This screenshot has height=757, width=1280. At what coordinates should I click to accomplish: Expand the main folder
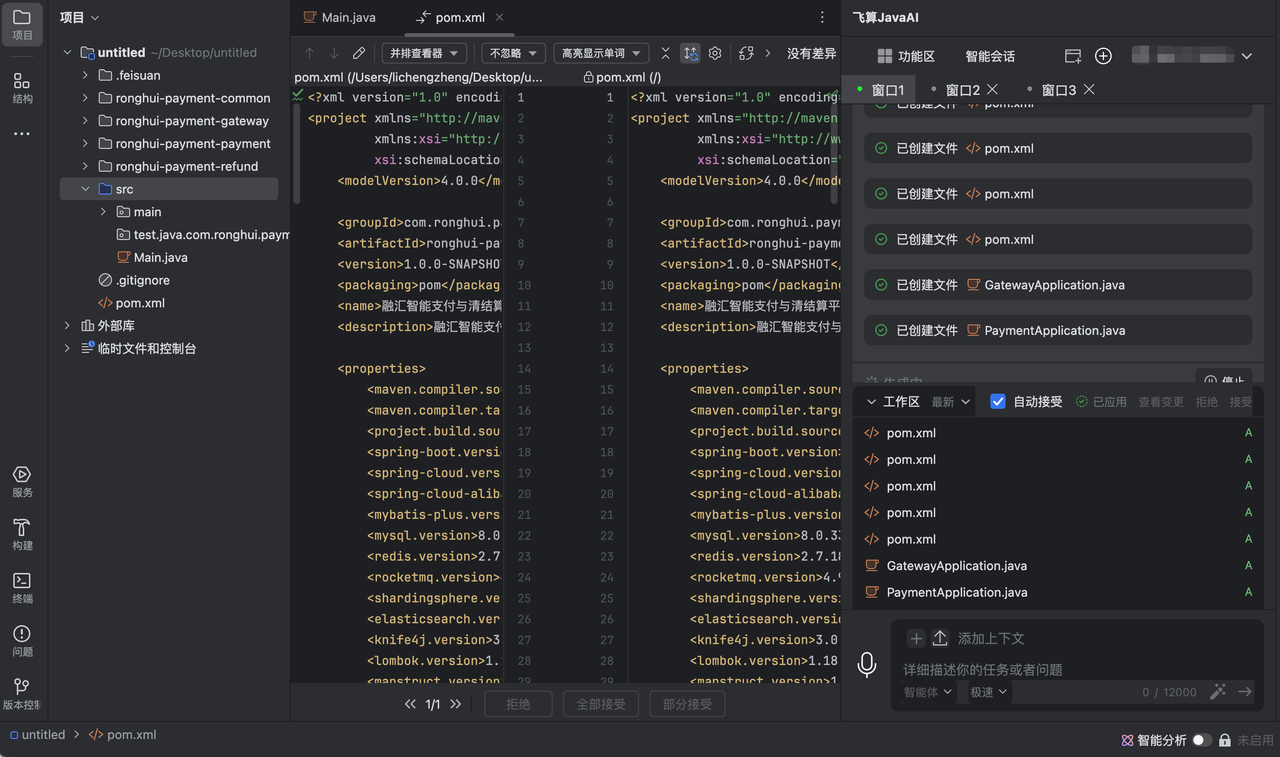pos(104,212)
